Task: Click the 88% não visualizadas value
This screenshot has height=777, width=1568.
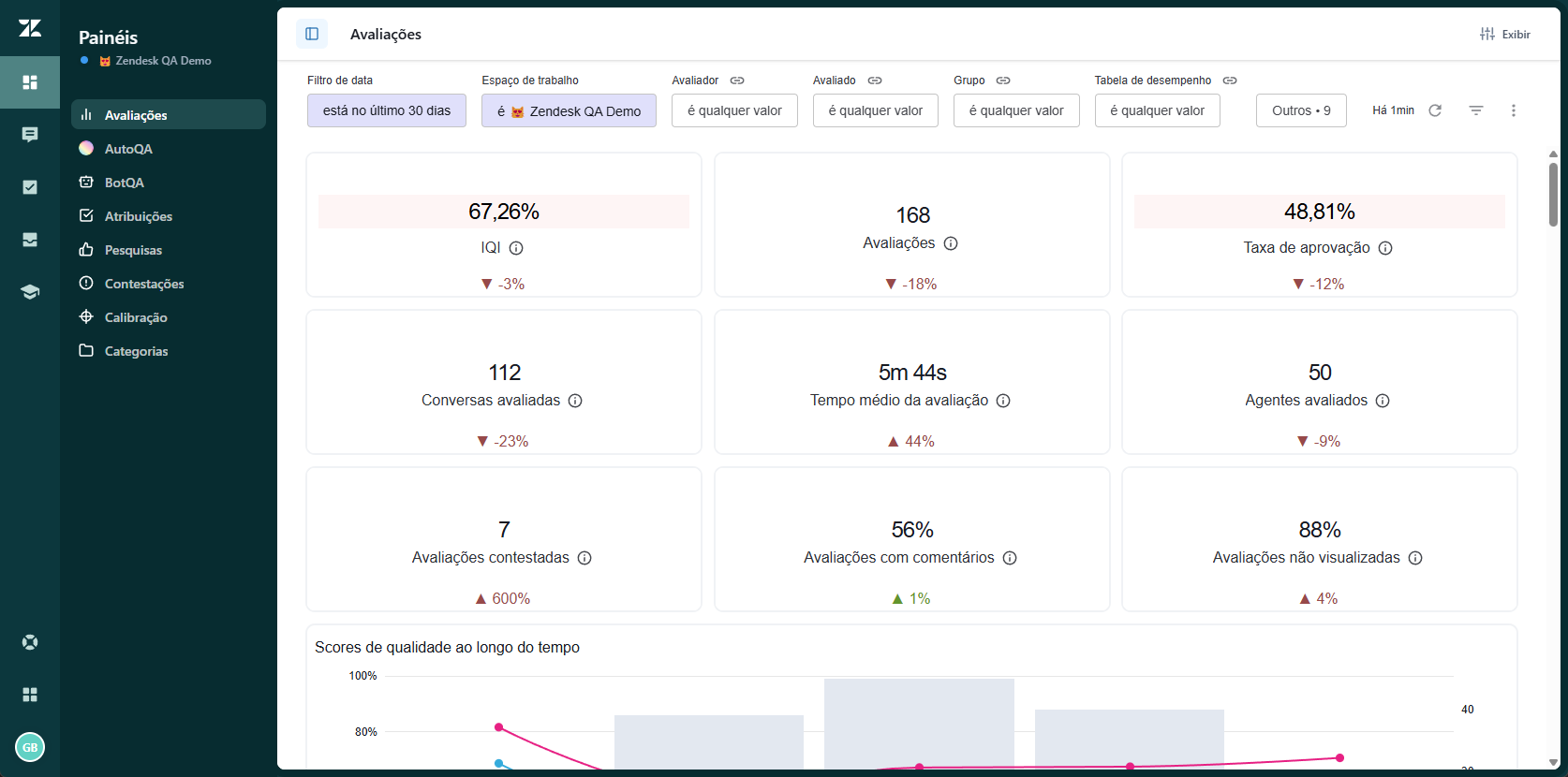Action: coord(1319,530)
